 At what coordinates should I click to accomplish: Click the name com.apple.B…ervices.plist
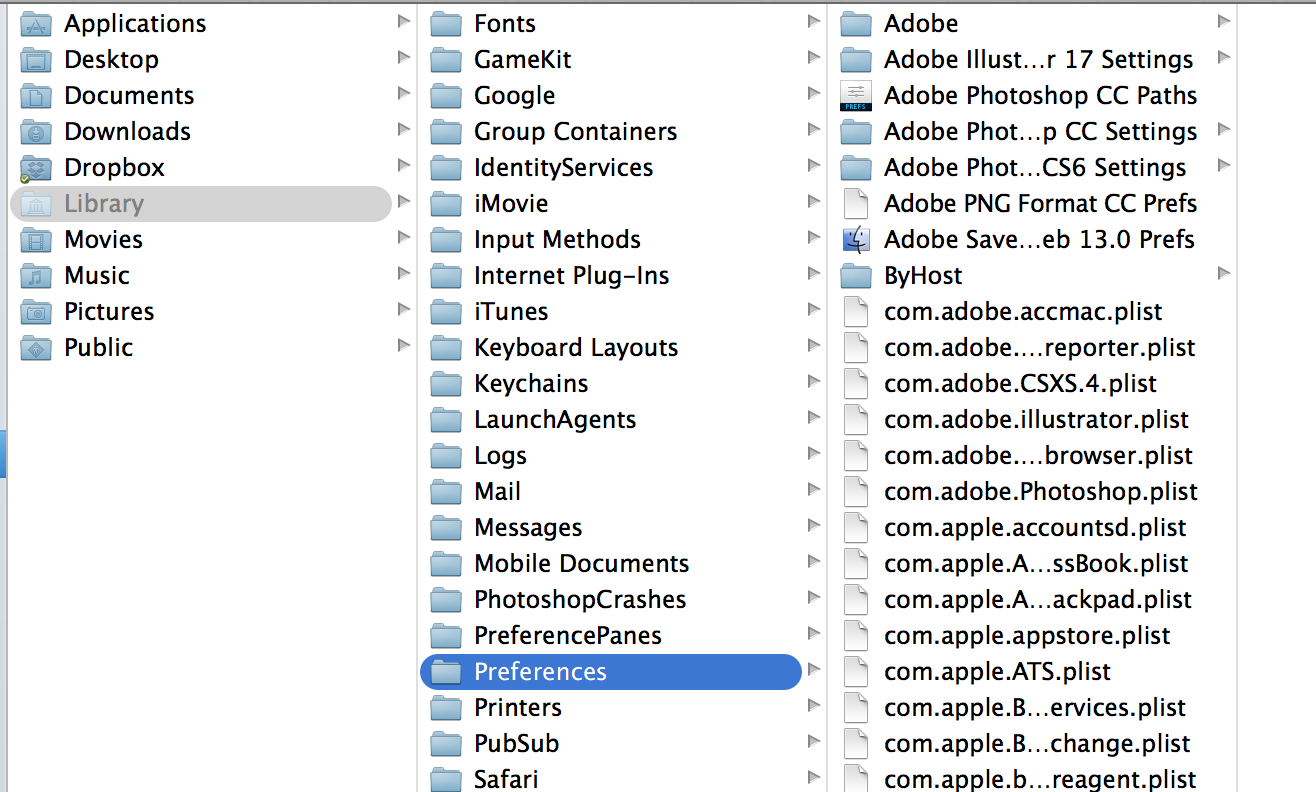1035,708
